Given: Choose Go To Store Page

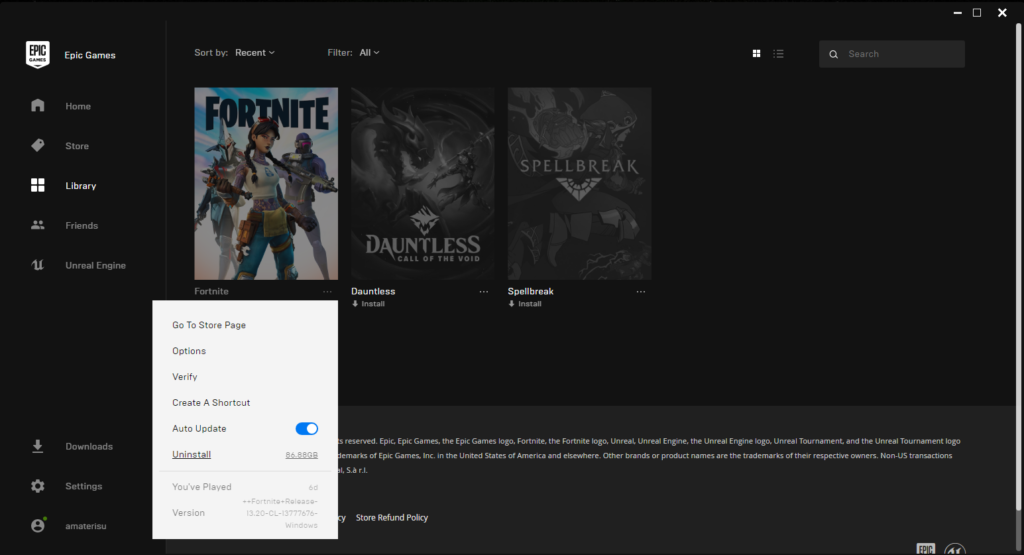Looking at the screenshot, I should click(x=209, y=325).
